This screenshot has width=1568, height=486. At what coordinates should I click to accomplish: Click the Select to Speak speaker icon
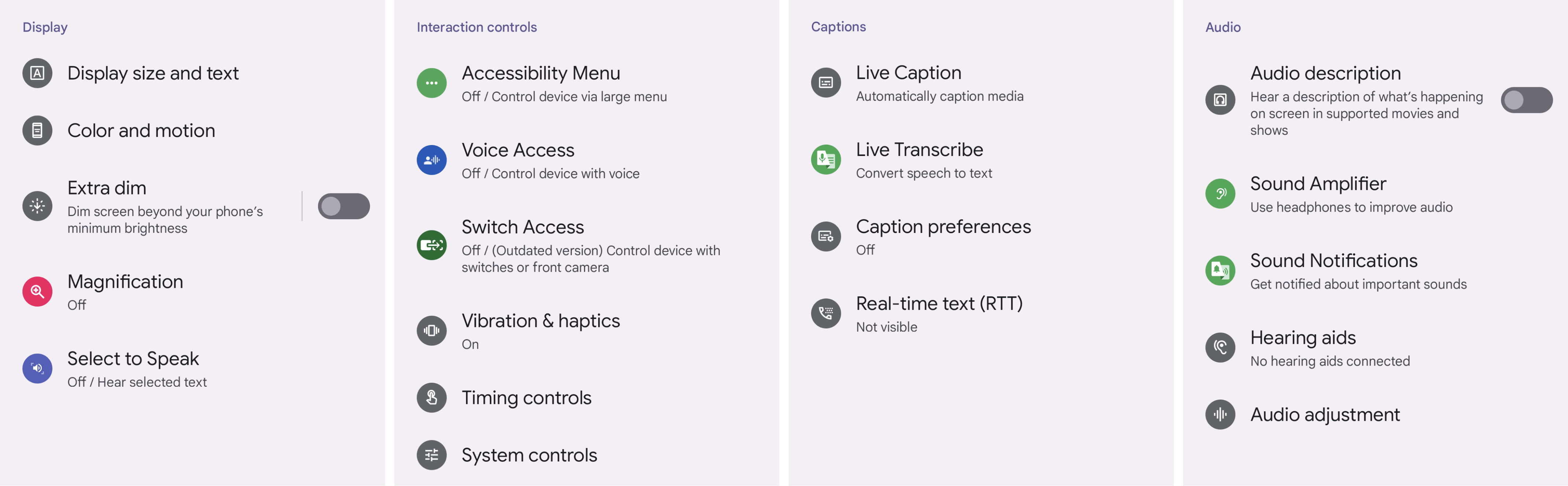37,368
